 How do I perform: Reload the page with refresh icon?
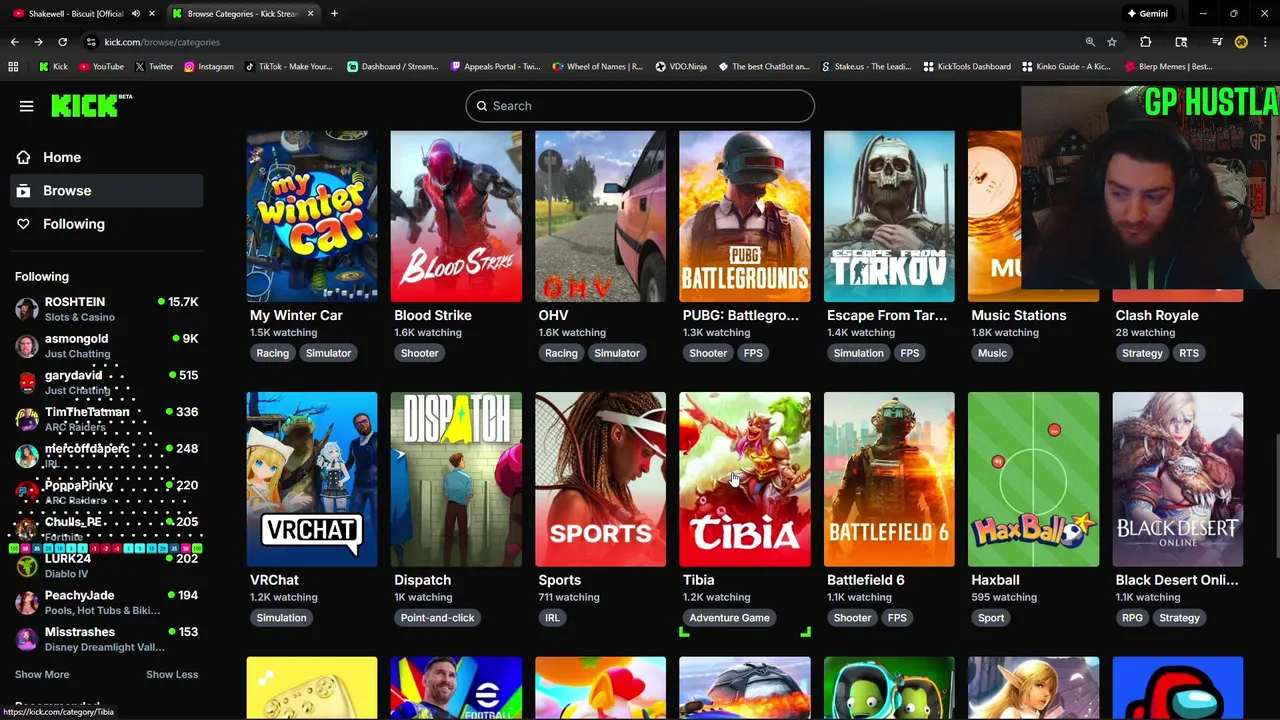pyautogui.click(x=62, y=42)
